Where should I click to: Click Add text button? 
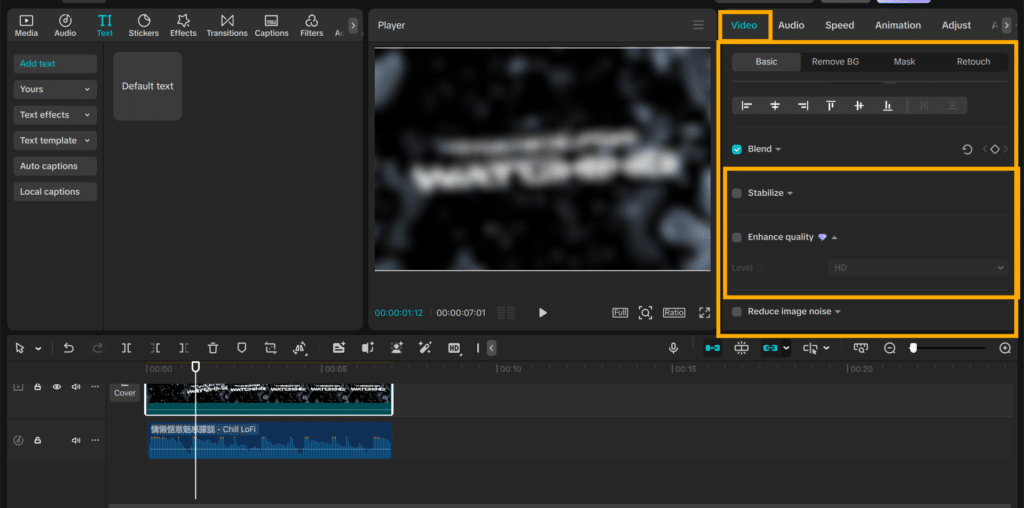(x=55, y=64)
